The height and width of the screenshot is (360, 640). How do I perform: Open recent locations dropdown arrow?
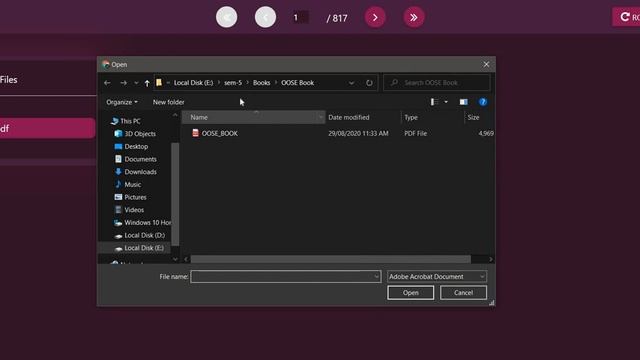click(136, 83)
